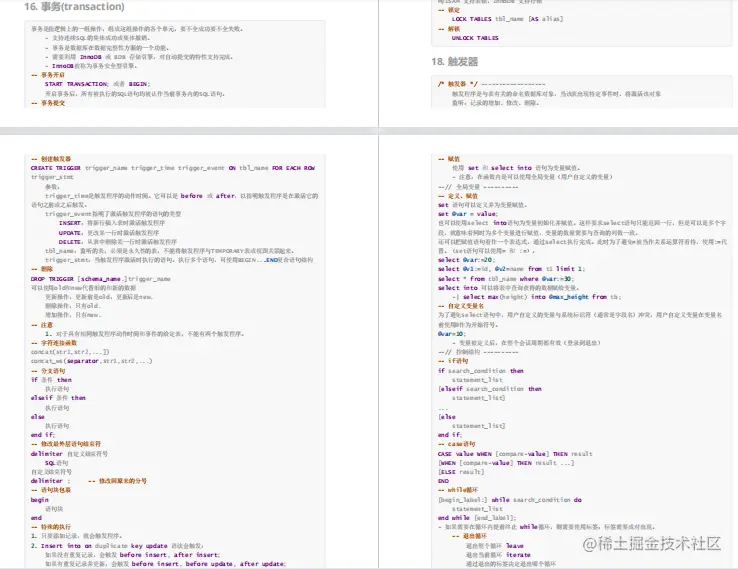Click the 'concat(str1,str2,...)' line
738x569 pixels.
(70, 352)
